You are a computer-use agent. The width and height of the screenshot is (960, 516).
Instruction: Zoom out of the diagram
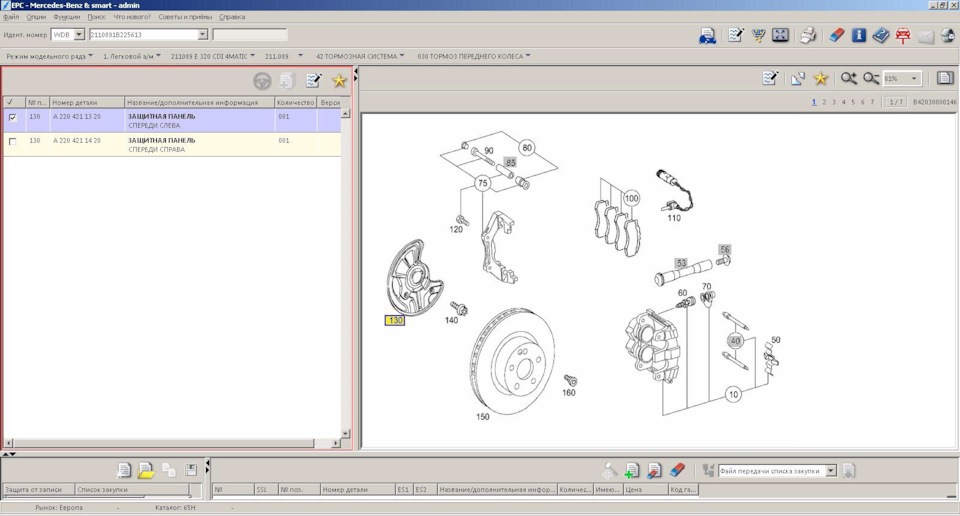tap(871, 78)
